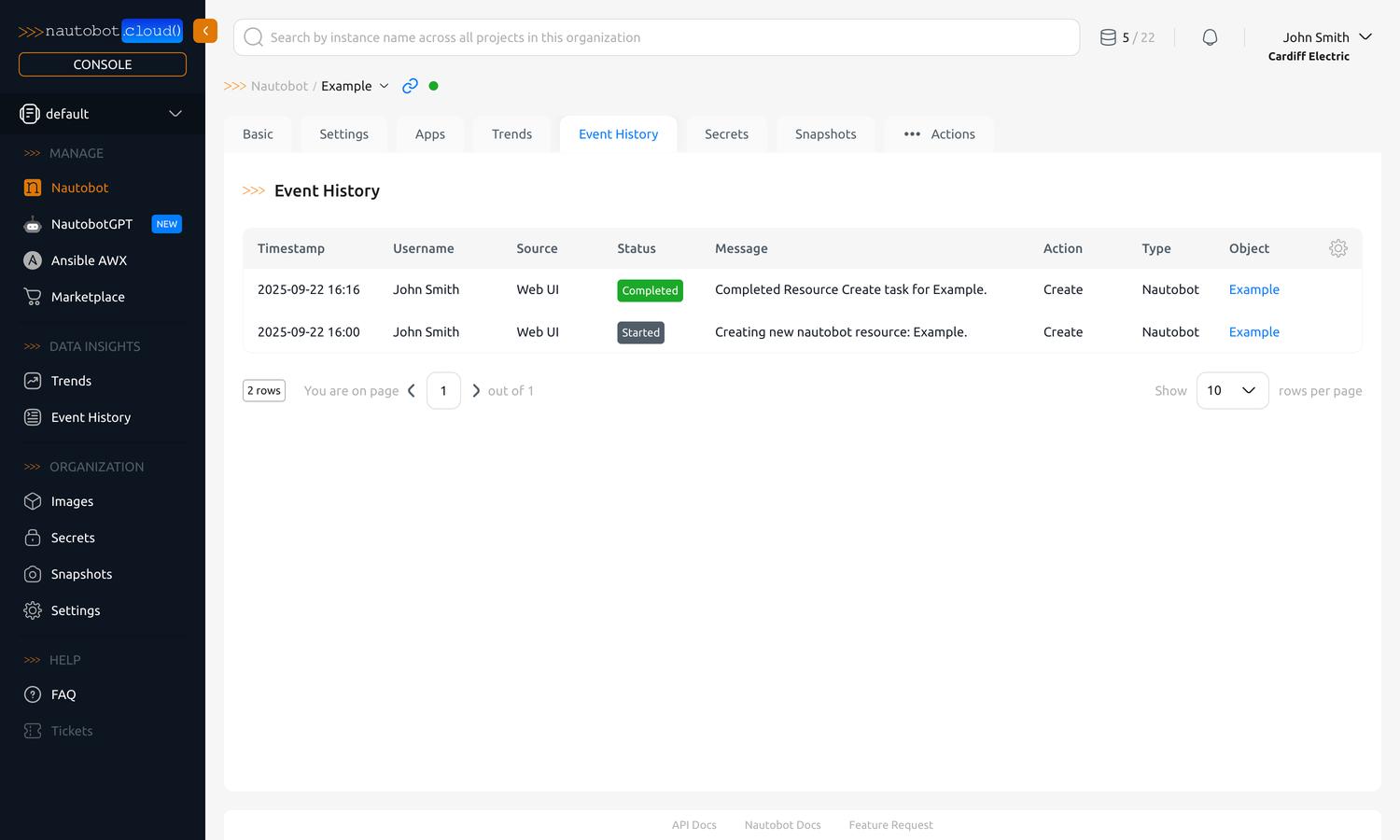This screenshot has width=1400, height=840.
Task: Select NautobotGPT in the sidebar
Action: tap(90, 224)
